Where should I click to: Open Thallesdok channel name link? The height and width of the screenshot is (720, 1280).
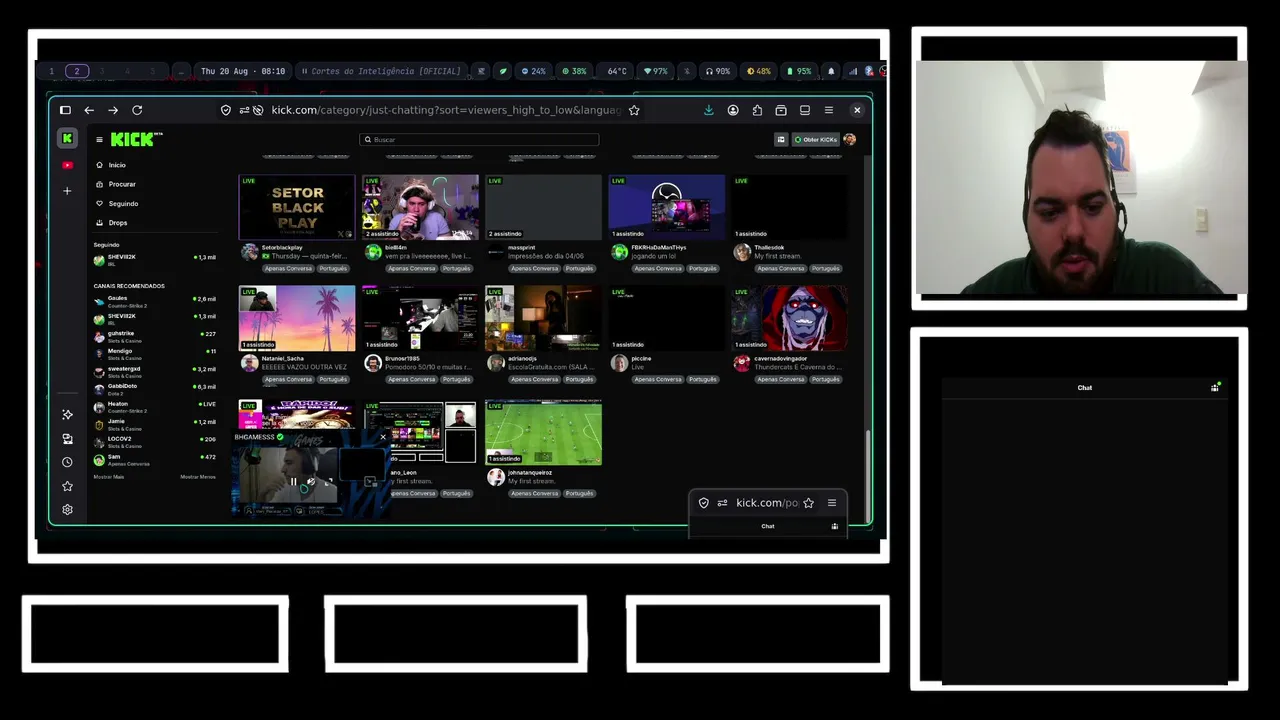point(770,247)
